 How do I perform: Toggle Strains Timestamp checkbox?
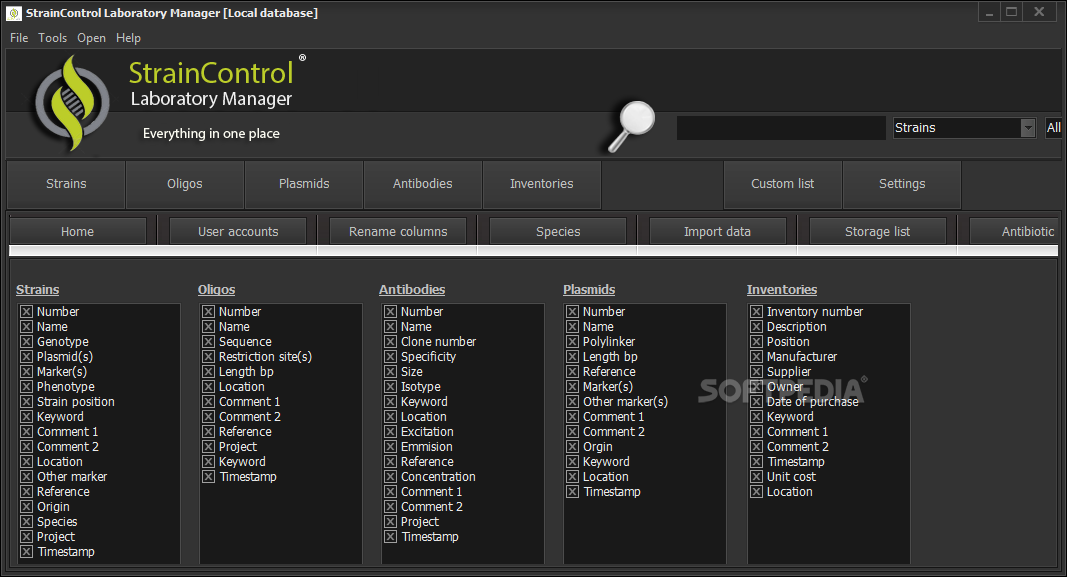(27, 551)
